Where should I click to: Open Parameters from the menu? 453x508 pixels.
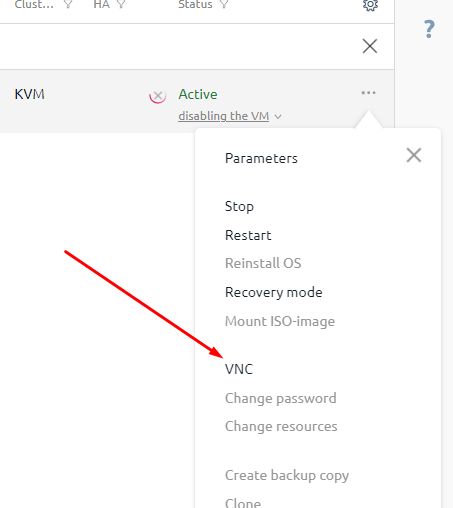(x=261, y=158)
